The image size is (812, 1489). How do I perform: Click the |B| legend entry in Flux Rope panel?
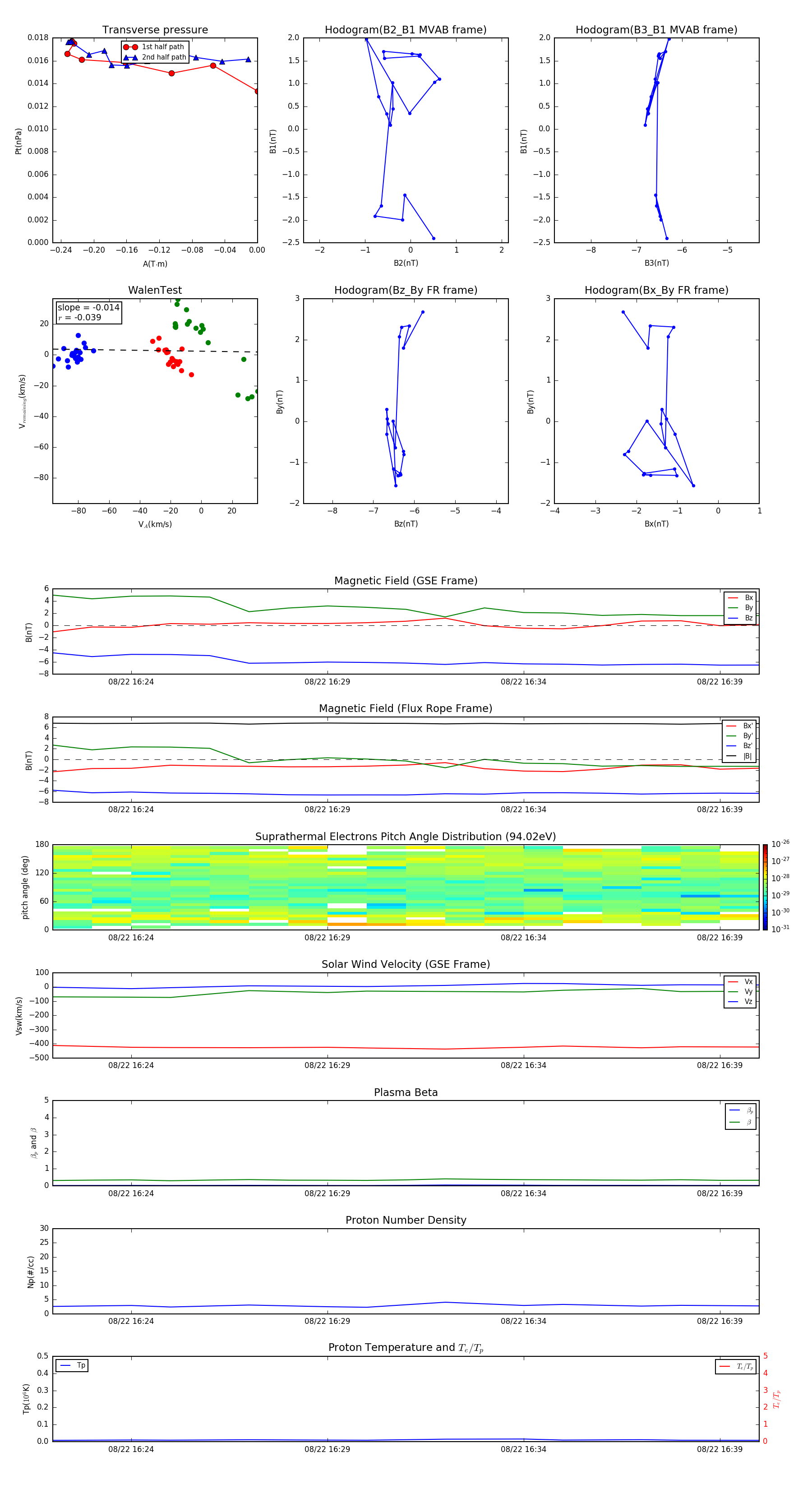[739, 756]
